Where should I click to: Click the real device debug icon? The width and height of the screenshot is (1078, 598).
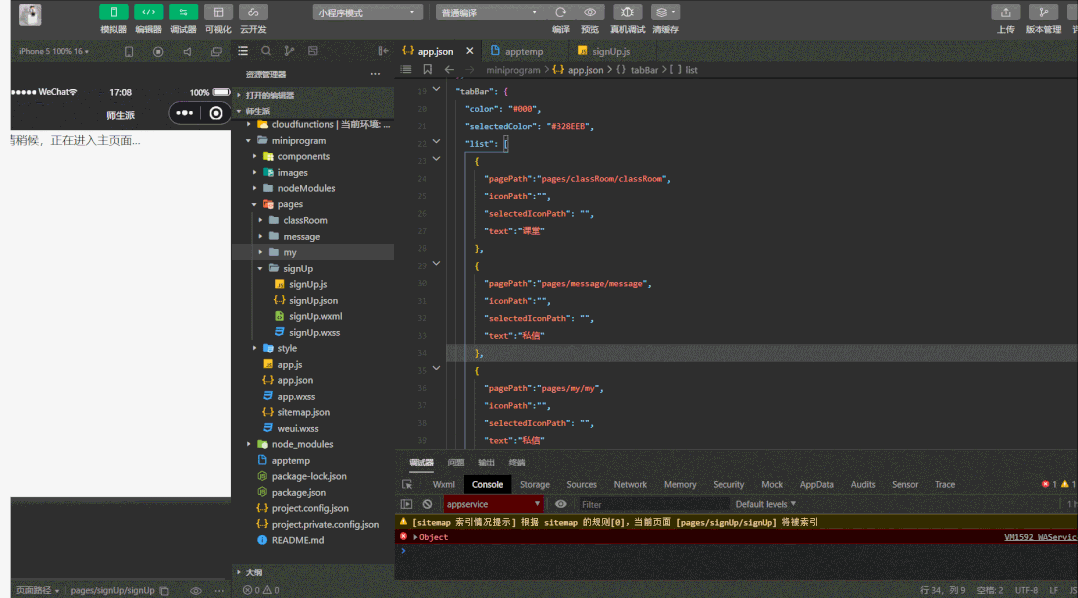pos(627,12)
